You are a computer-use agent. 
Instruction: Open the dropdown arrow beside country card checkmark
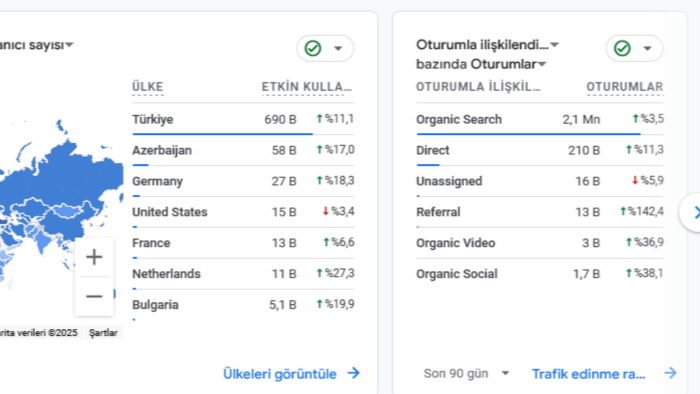pyautogui.click(x=338, y=48)
